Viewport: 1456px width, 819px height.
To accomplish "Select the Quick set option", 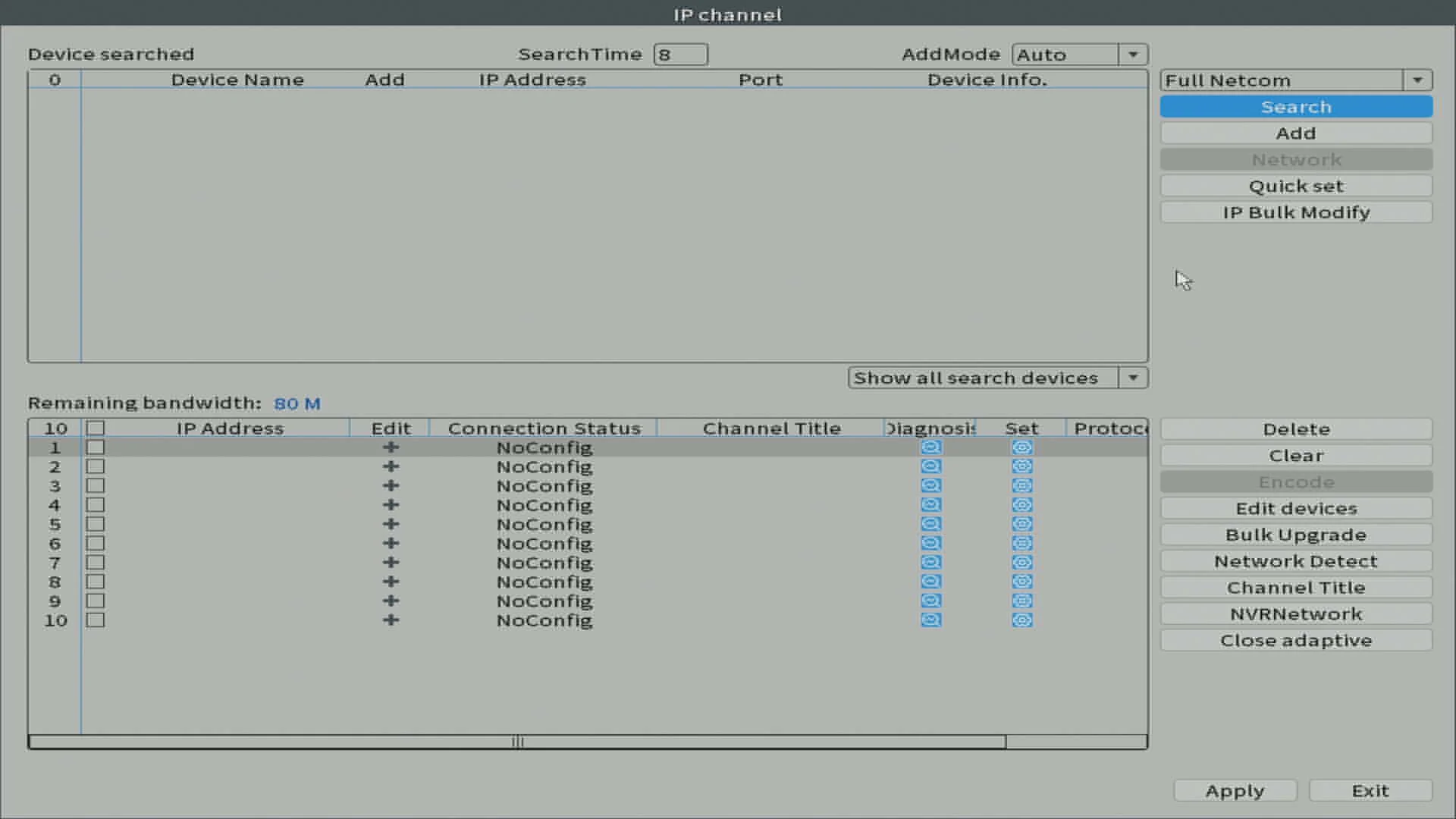I will tap(1296, 185).
